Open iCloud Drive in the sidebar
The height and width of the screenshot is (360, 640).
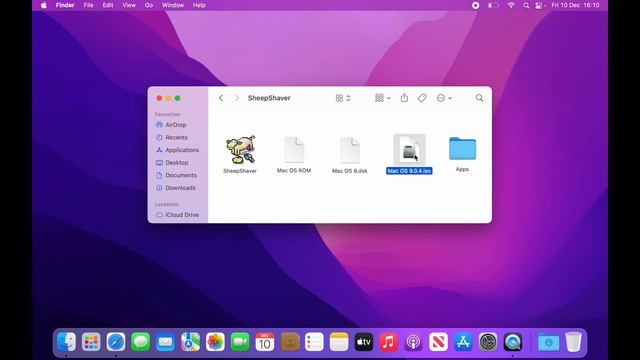tap(178, 215)
